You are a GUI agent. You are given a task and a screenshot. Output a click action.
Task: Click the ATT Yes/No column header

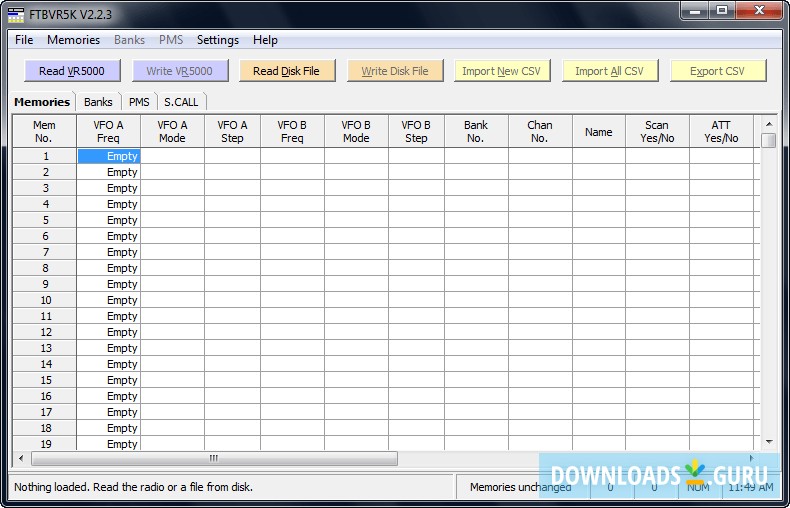[721, 132]
